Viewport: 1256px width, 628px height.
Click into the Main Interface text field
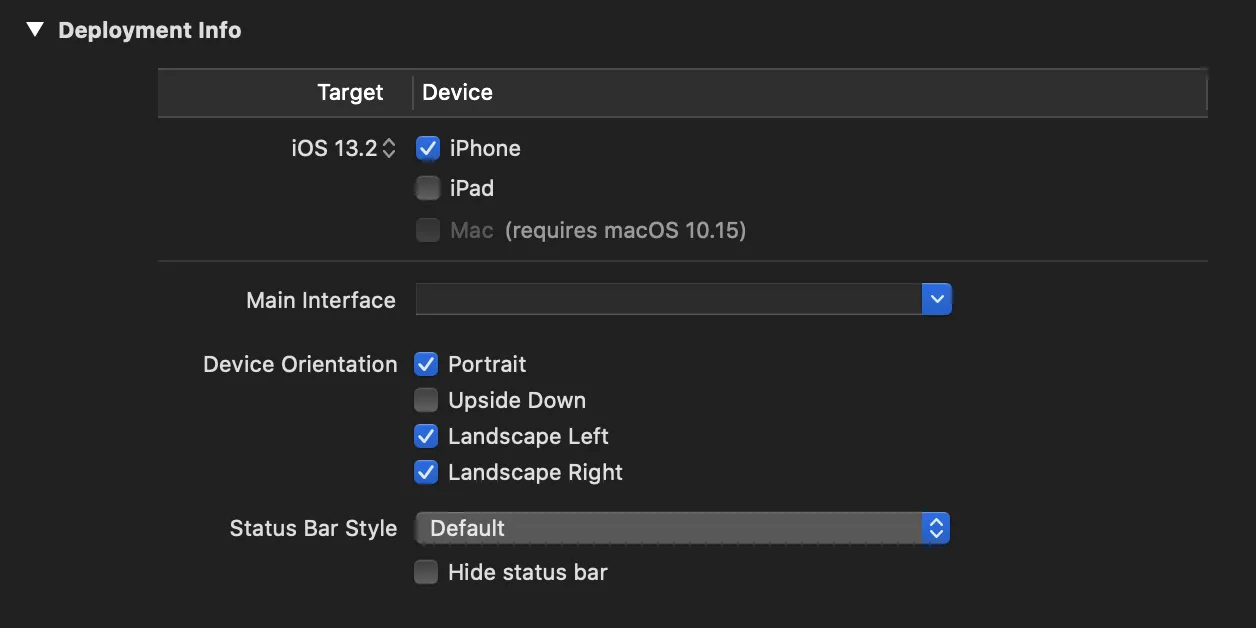(x=668, y=299)
